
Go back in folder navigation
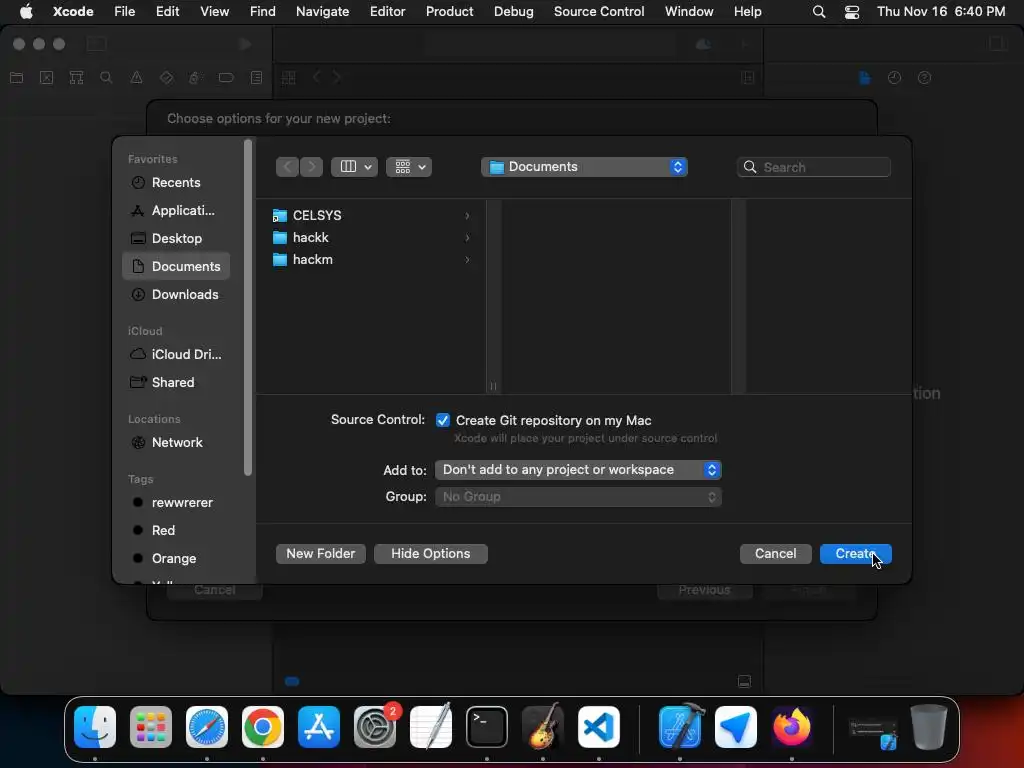click(x=287, y=167)
